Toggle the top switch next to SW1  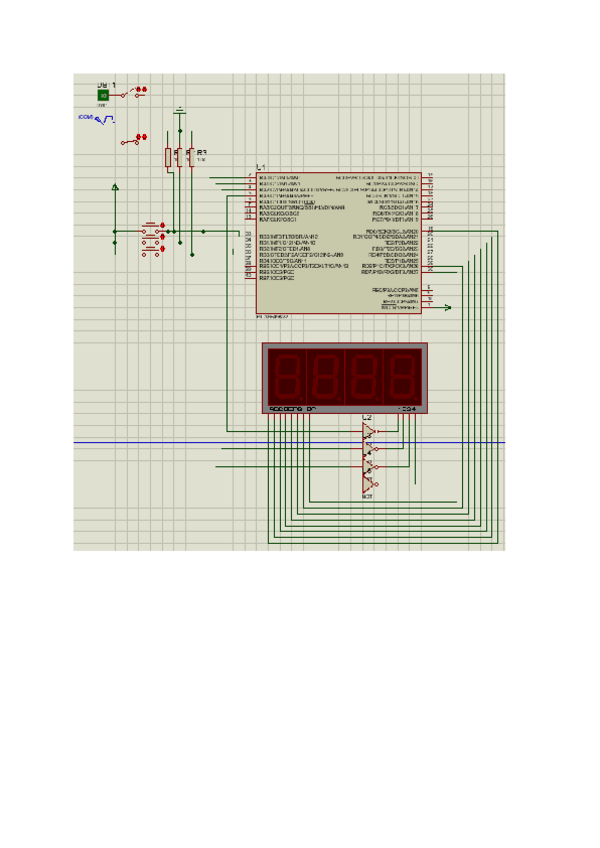131,94
